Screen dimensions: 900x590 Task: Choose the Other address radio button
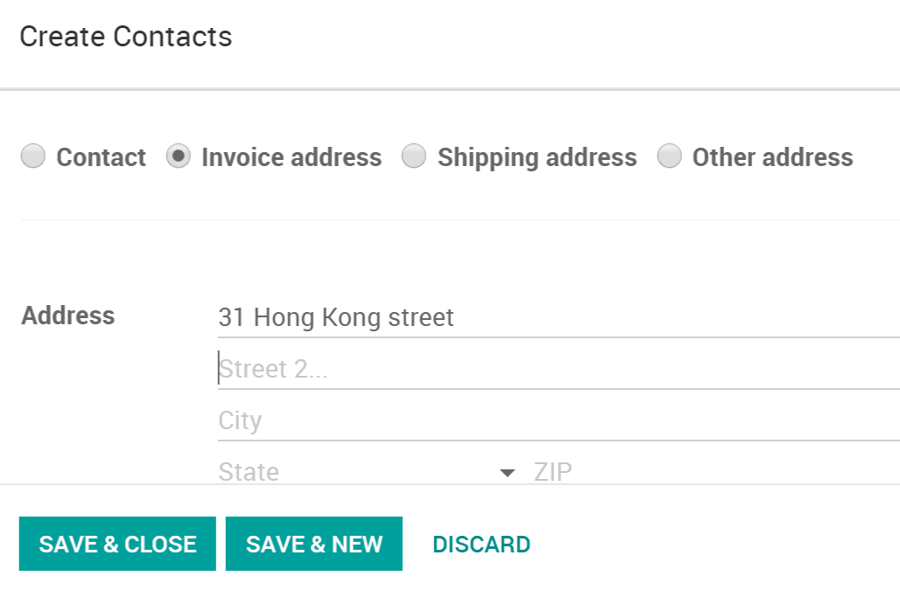coord(669,156)
